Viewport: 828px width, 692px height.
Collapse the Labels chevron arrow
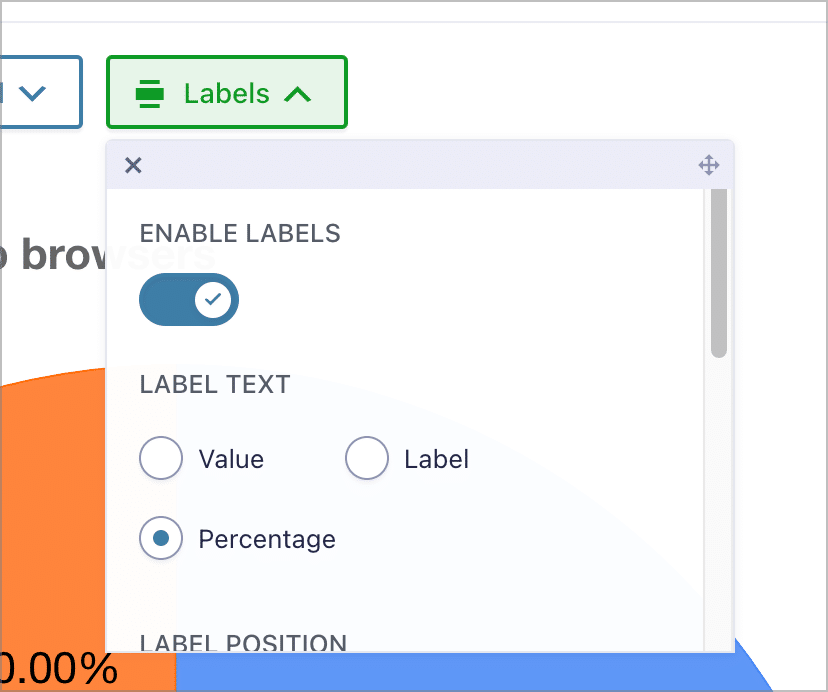[x=298, y=95]
